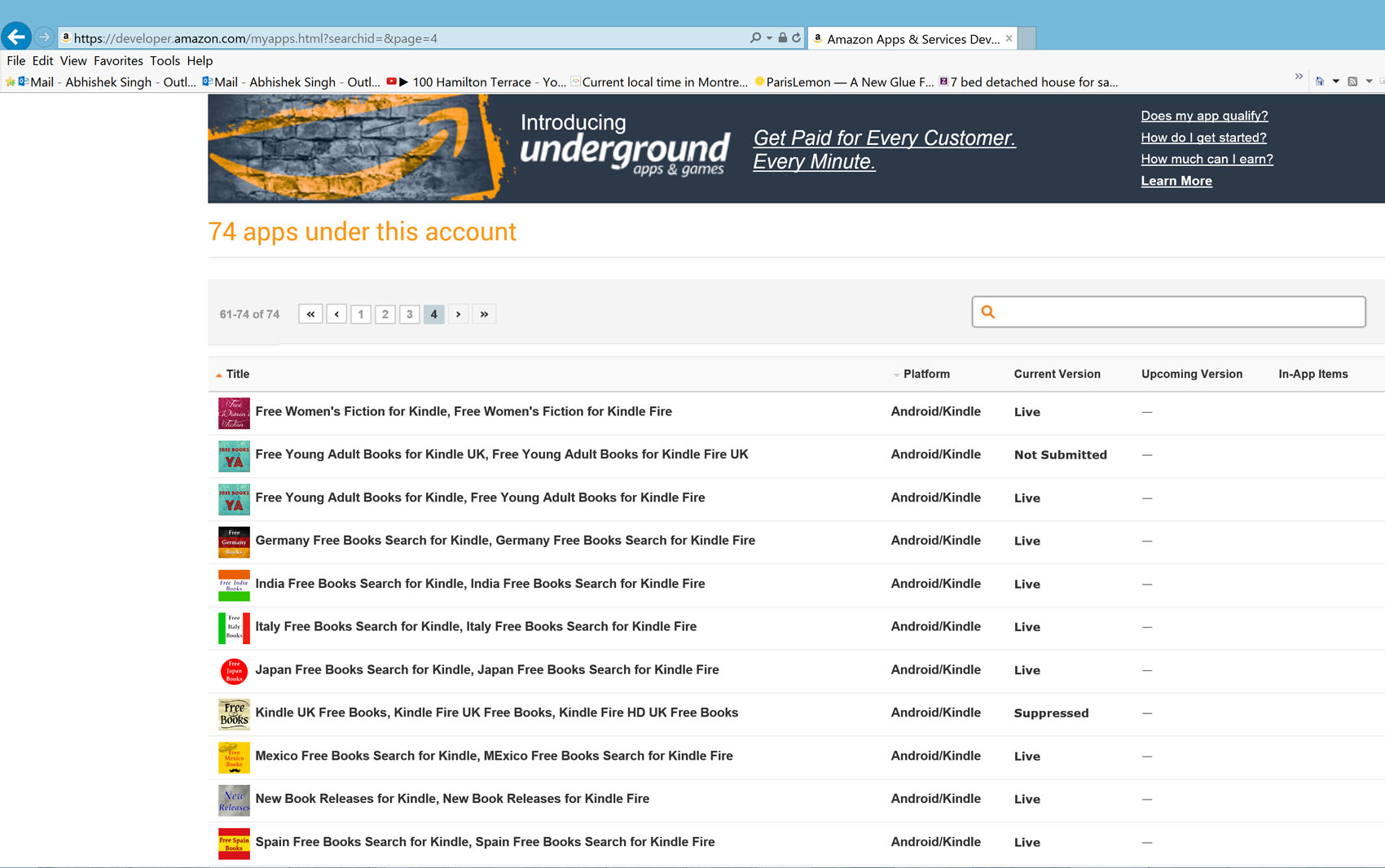Click the RSS feeds icon in the command bar
This screenshot has width=1385, height=868.
click(x=1352, y=81)
